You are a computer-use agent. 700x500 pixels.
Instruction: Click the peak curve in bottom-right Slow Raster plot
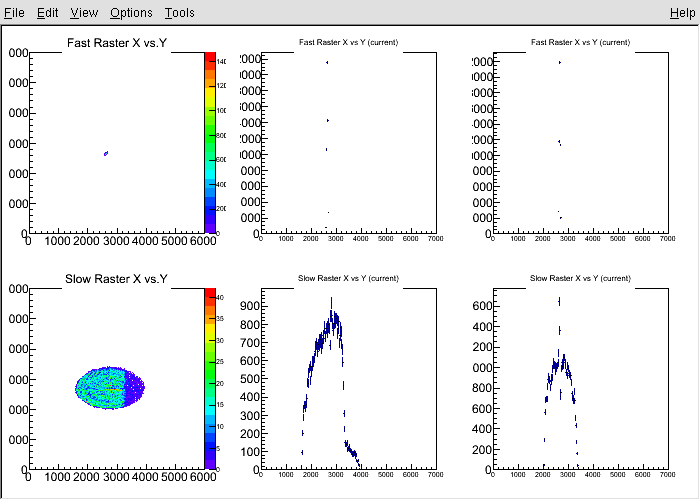(560, 384)
